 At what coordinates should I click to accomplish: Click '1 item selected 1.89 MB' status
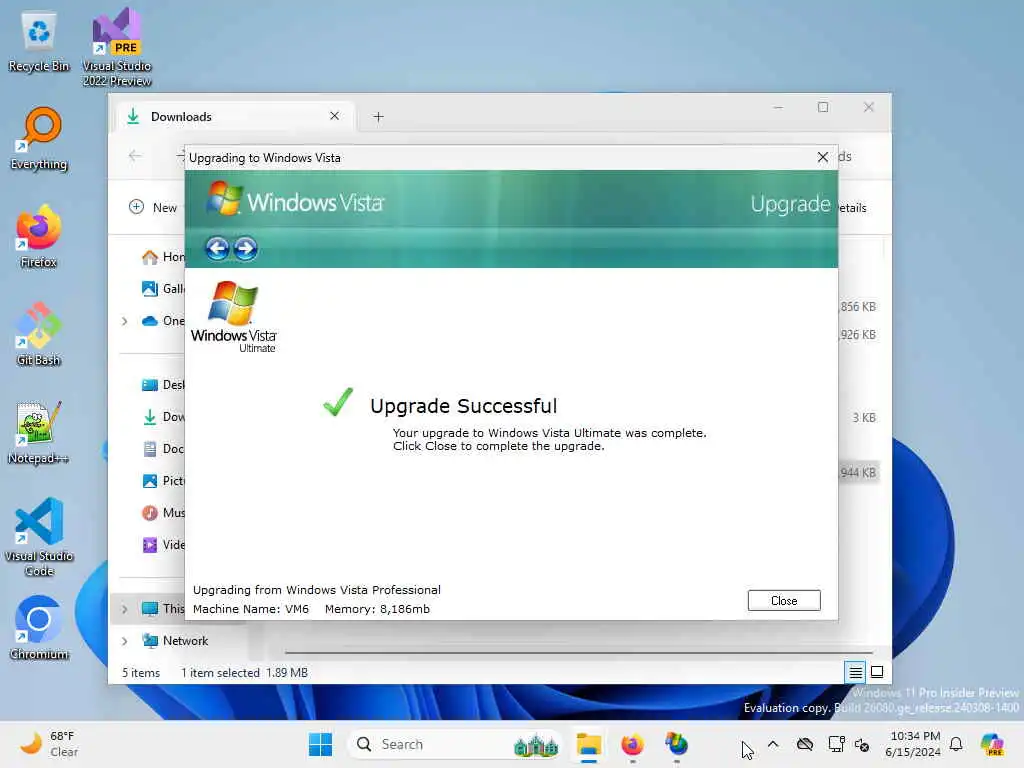(244, 673)
